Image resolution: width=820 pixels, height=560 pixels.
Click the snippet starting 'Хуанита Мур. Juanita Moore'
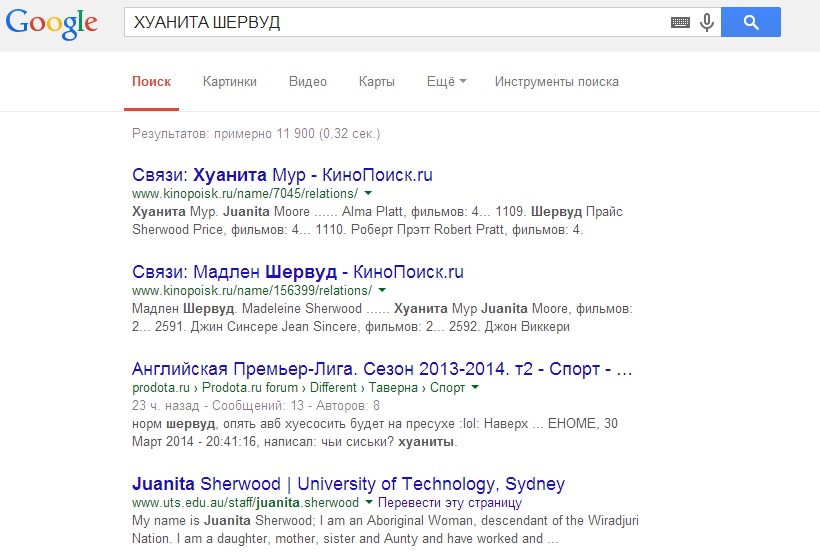(377, 221)
